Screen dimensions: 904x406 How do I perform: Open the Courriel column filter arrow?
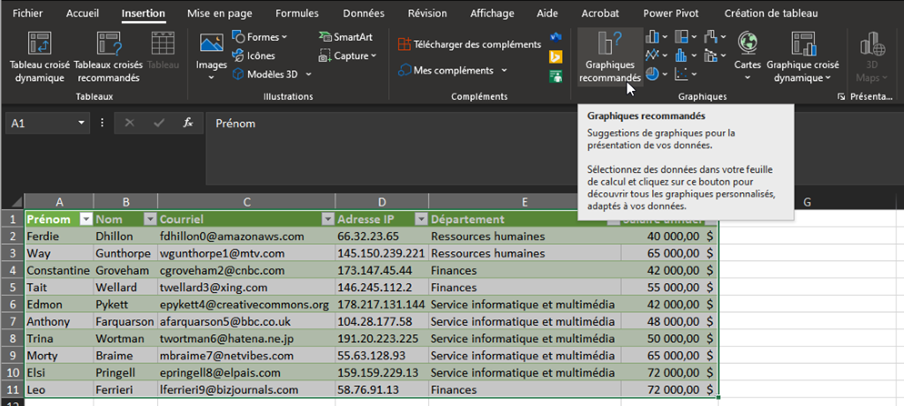pos(326,219)
